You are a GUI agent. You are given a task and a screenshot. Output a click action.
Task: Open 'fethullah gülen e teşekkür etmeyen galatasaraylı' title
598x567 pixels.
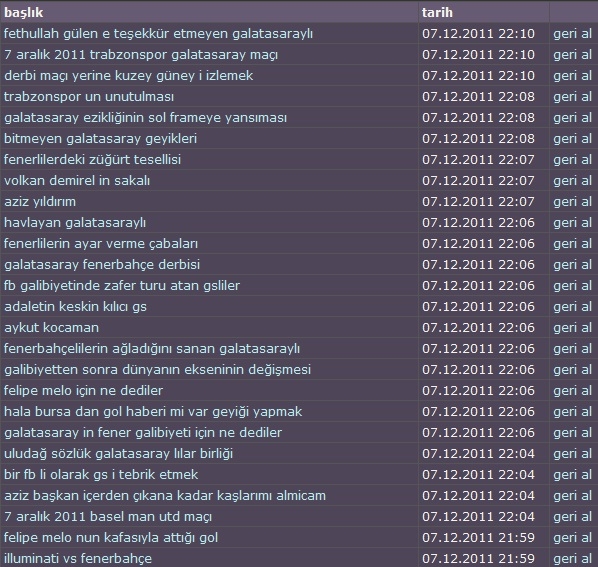click(x=158, y=34)
